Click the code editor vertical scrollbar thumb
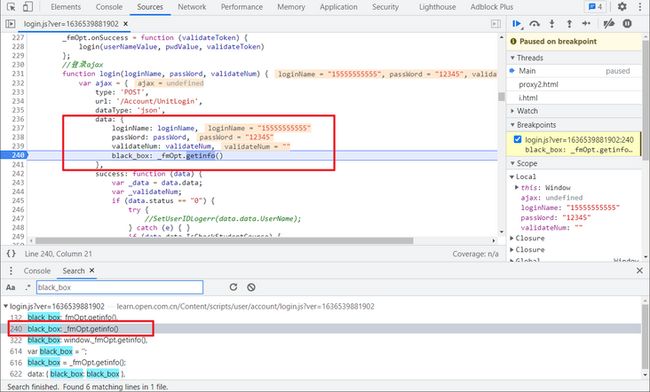Image resolution: width=650 pixels, height=392 pixels. coord(501,97)
